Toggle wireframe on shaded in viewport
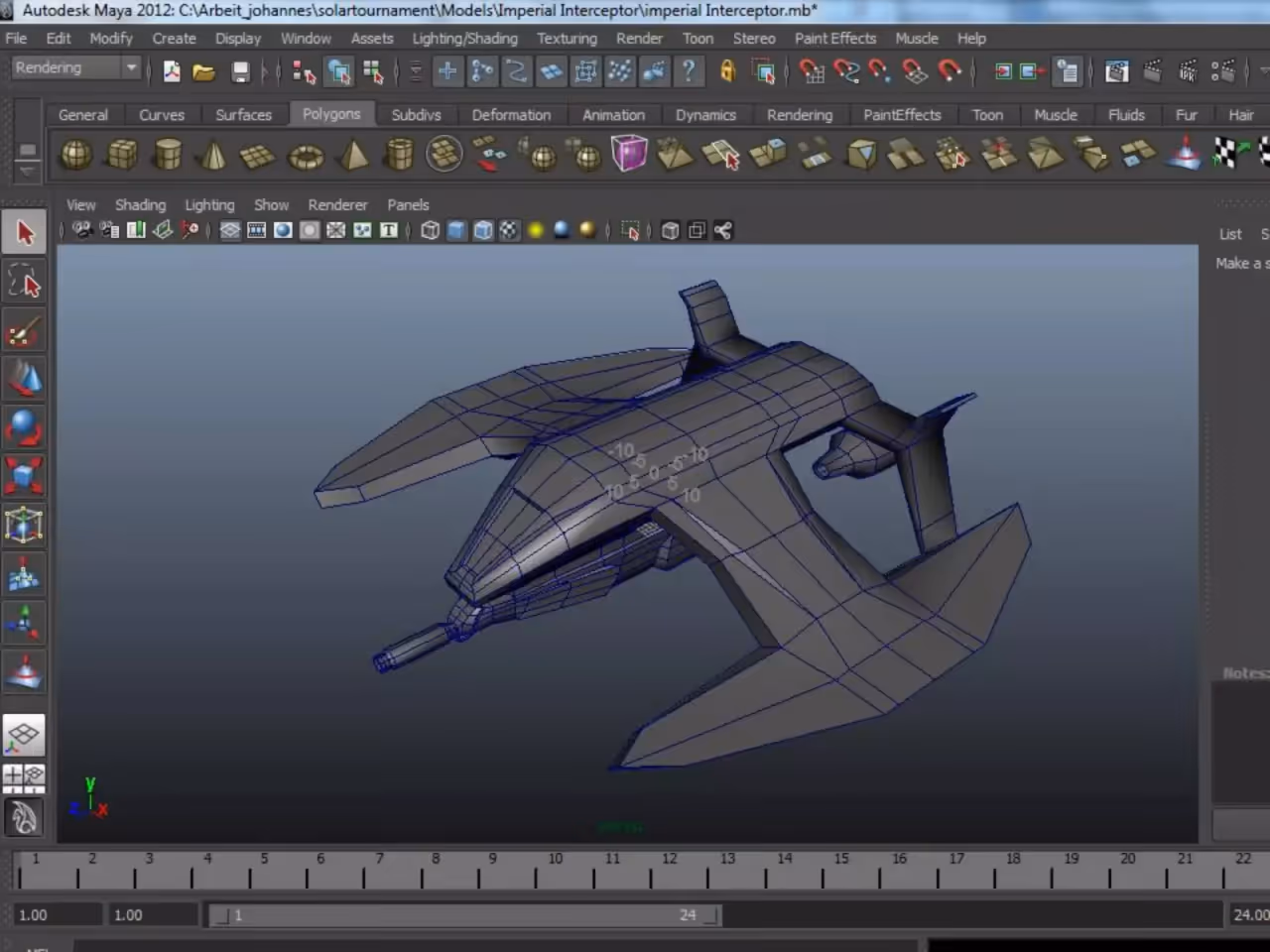The image size is (1270, 952). click(483, 231)
